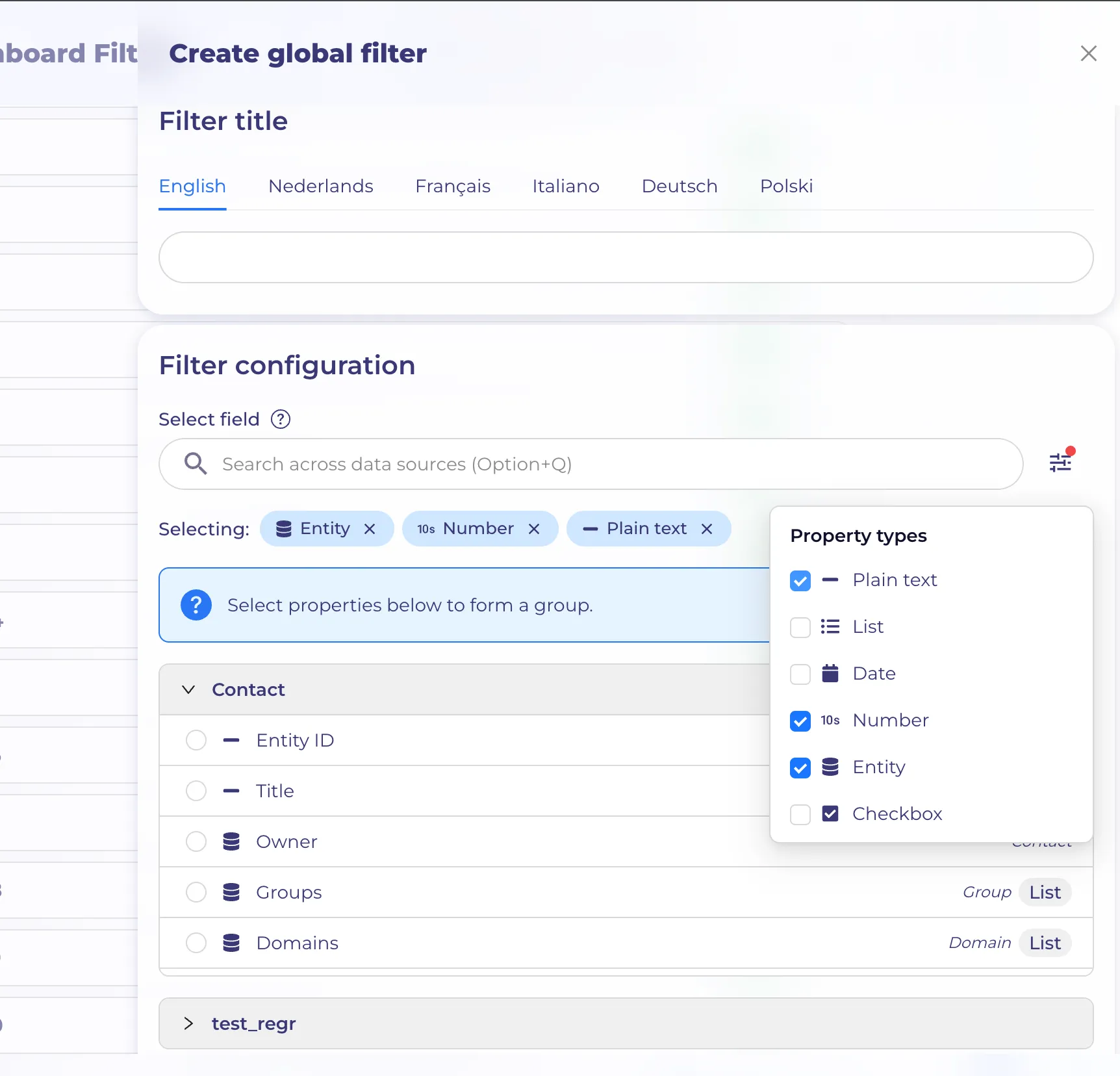The width and height of the screenshot is (1120, 1076).
Task: Click the Owner entity database icon
Action: coord(231,841)
